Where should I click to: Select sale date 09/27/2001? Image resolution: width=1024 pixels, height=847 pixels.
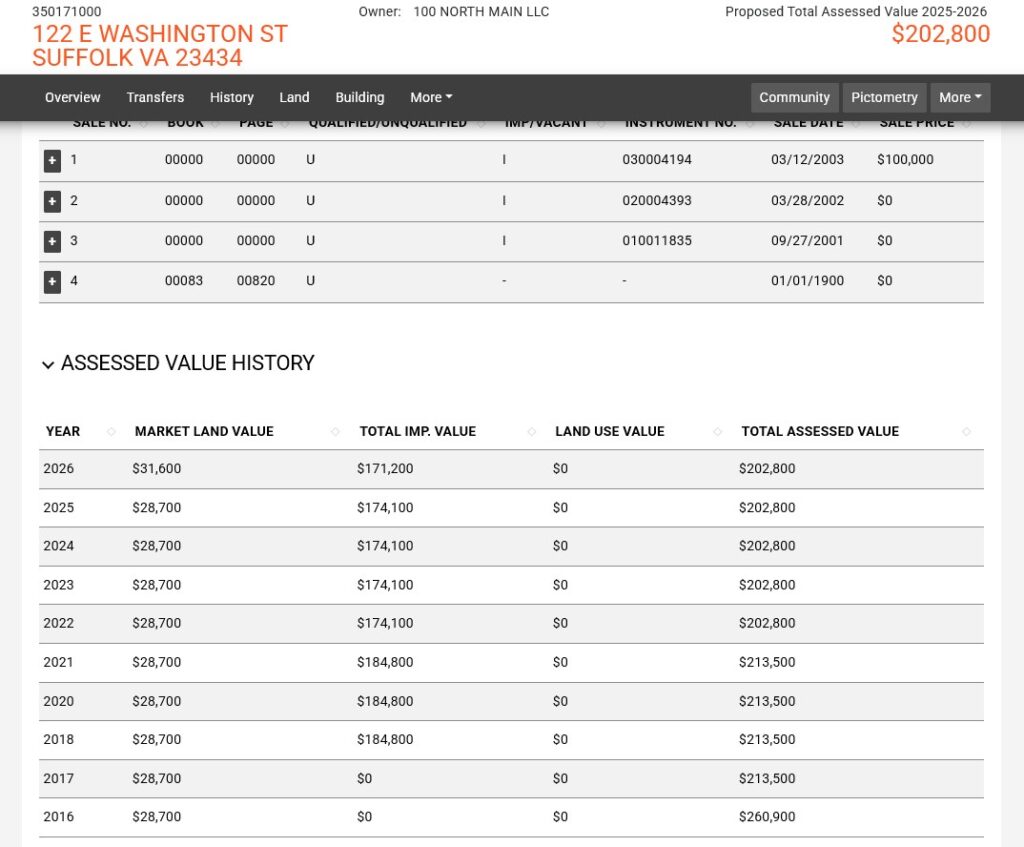coord(807,240)
